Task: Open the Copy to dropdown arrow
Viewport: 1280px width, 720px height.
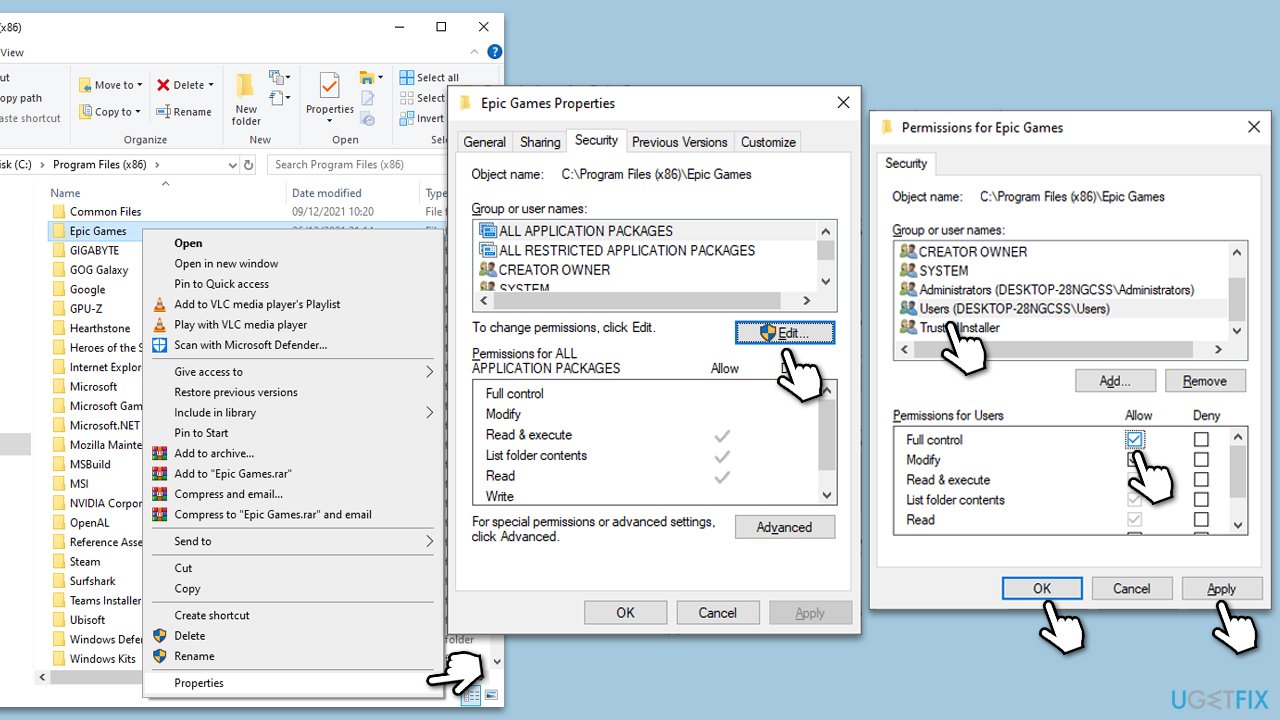Action: [x=137, y=113]
